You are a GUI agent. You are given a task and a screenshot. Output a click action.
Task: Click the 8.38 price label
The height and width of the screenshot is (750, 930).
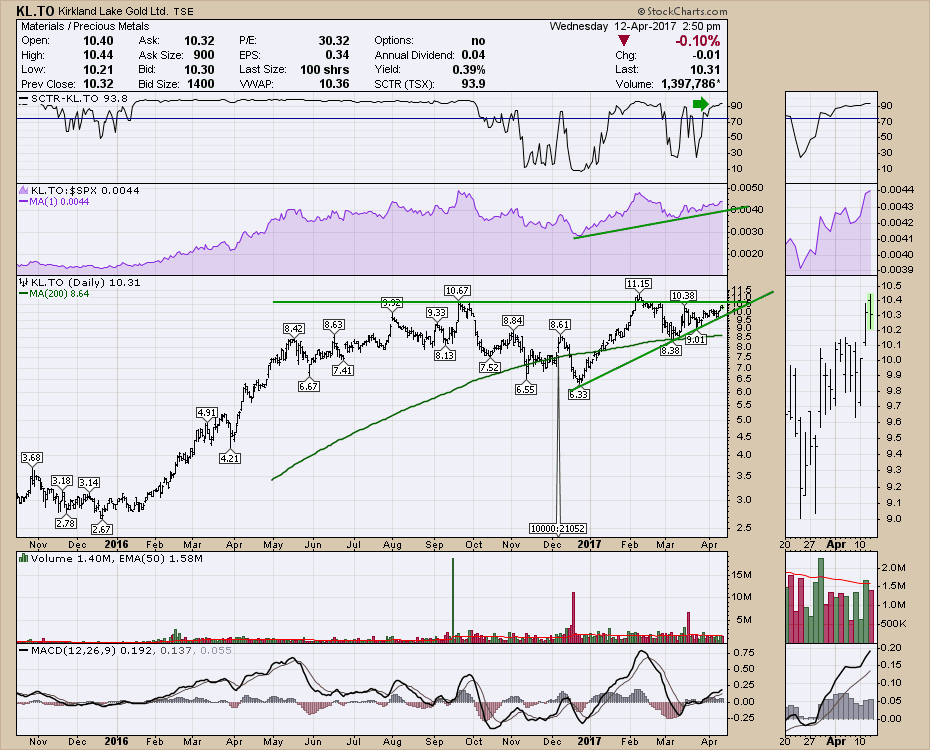coord(671,350)
